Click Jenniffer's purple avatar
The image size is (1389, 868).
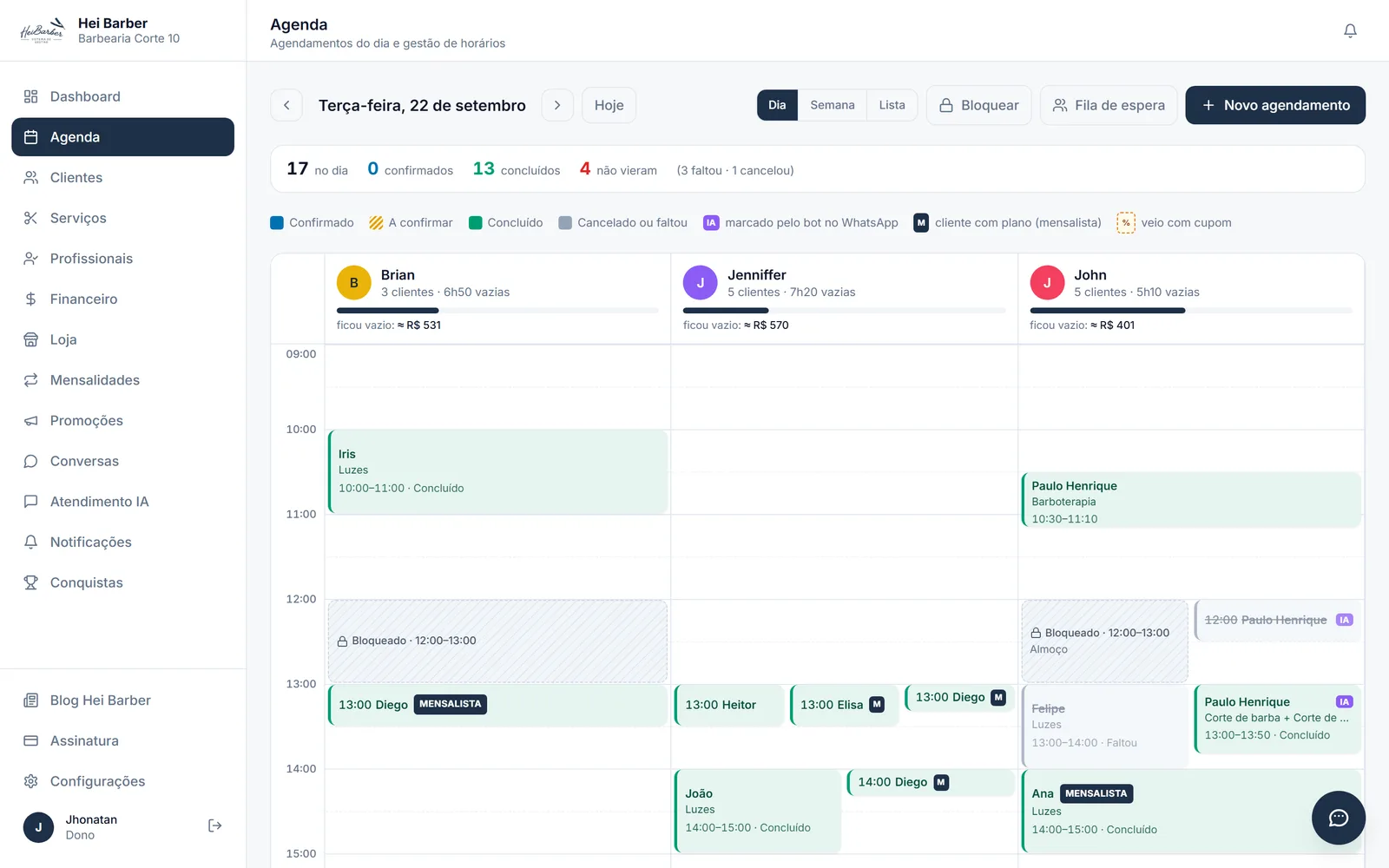[x=700, y=283]
